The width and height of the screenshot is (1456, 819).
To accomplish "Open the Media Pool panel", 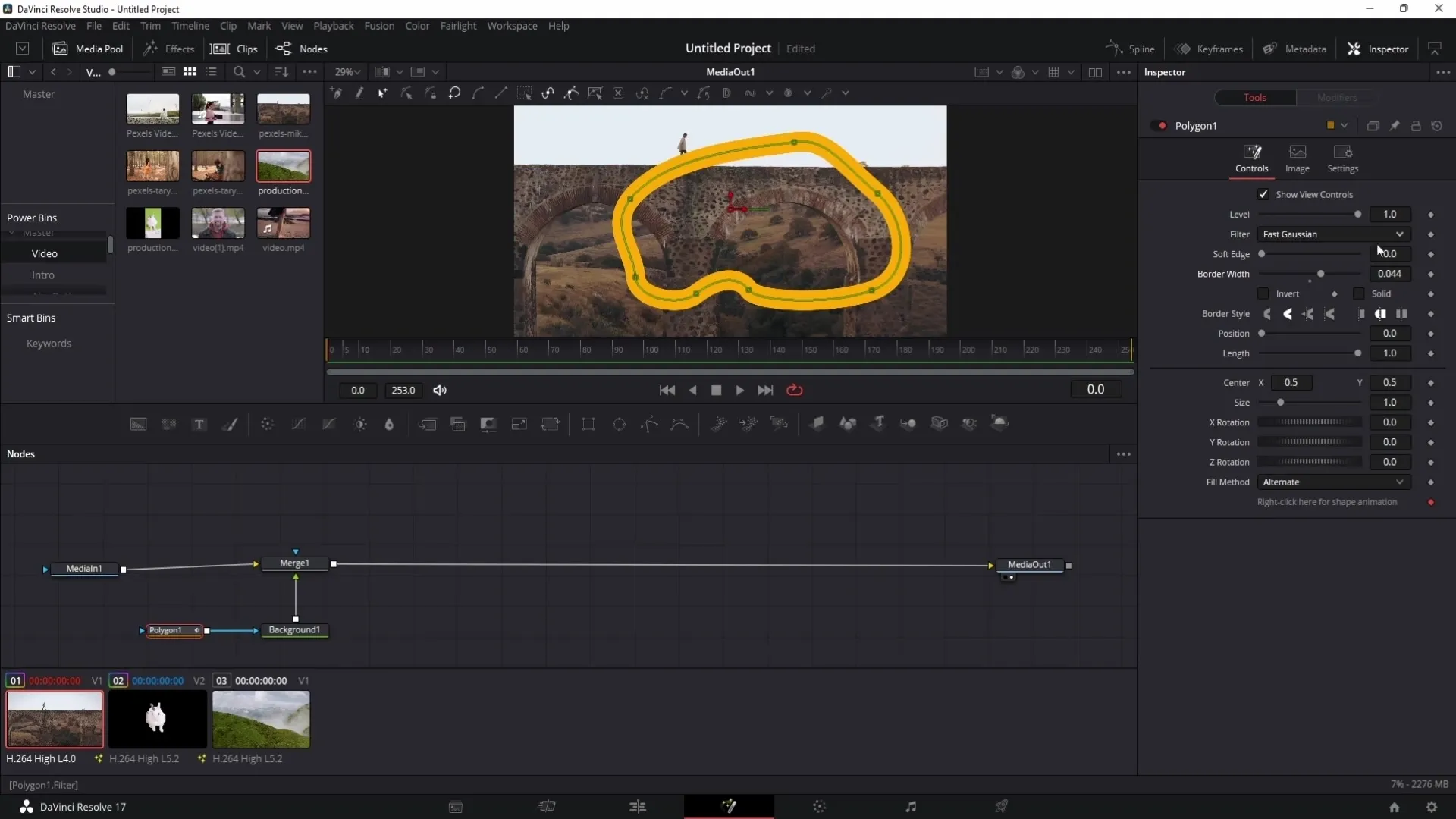I will click(87, 49).
